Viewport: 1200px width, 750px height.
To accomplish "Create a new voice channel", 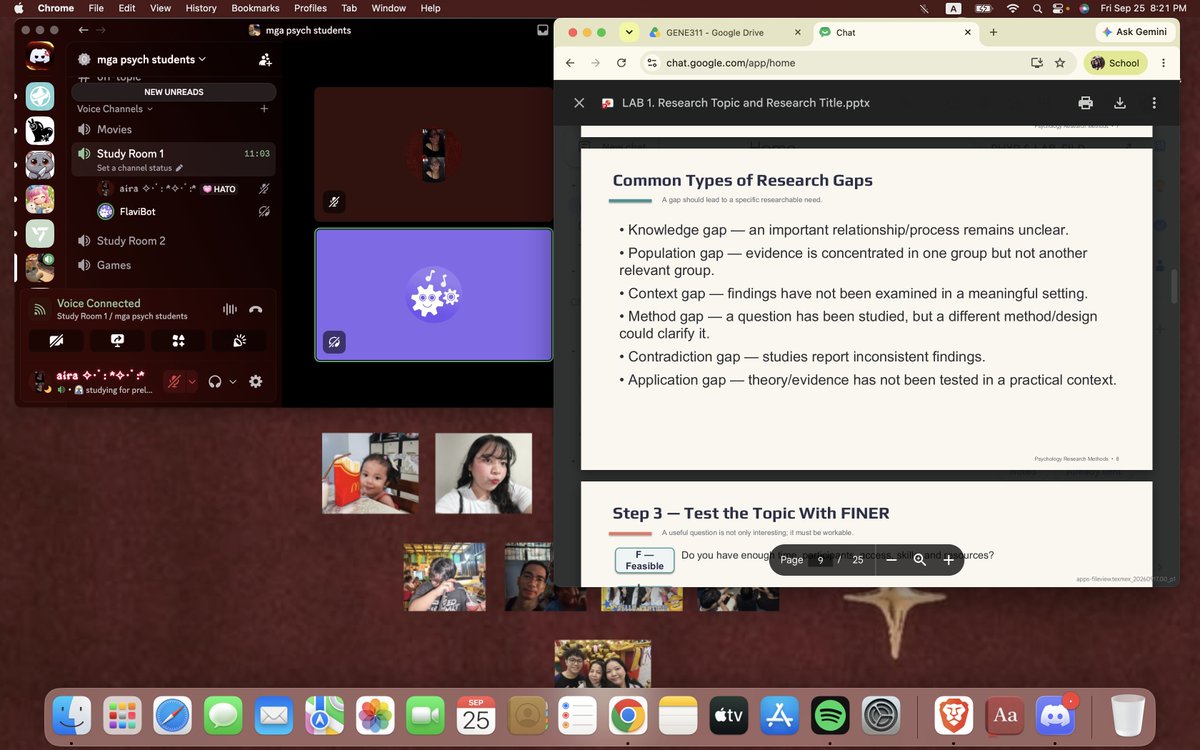I will point(264,109).
